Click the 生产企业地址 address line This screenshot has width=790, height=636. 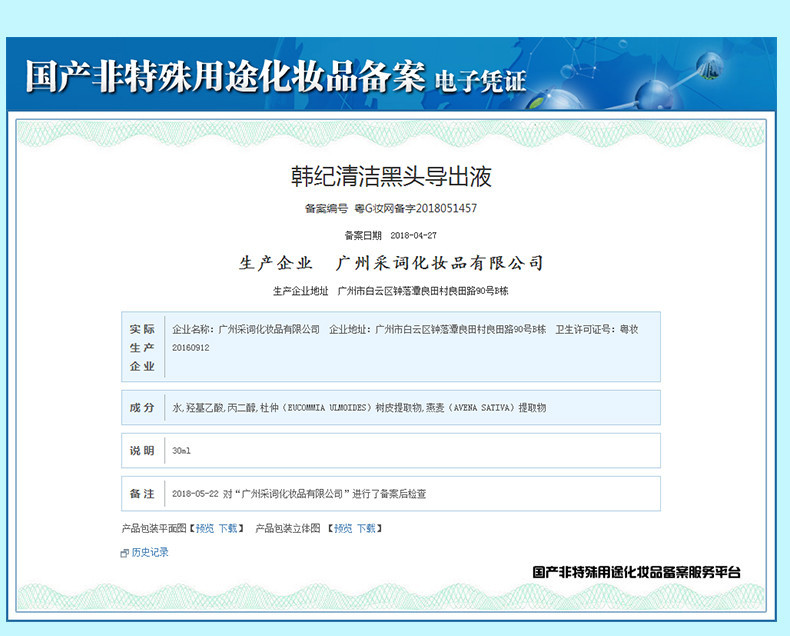click(391, 291)
